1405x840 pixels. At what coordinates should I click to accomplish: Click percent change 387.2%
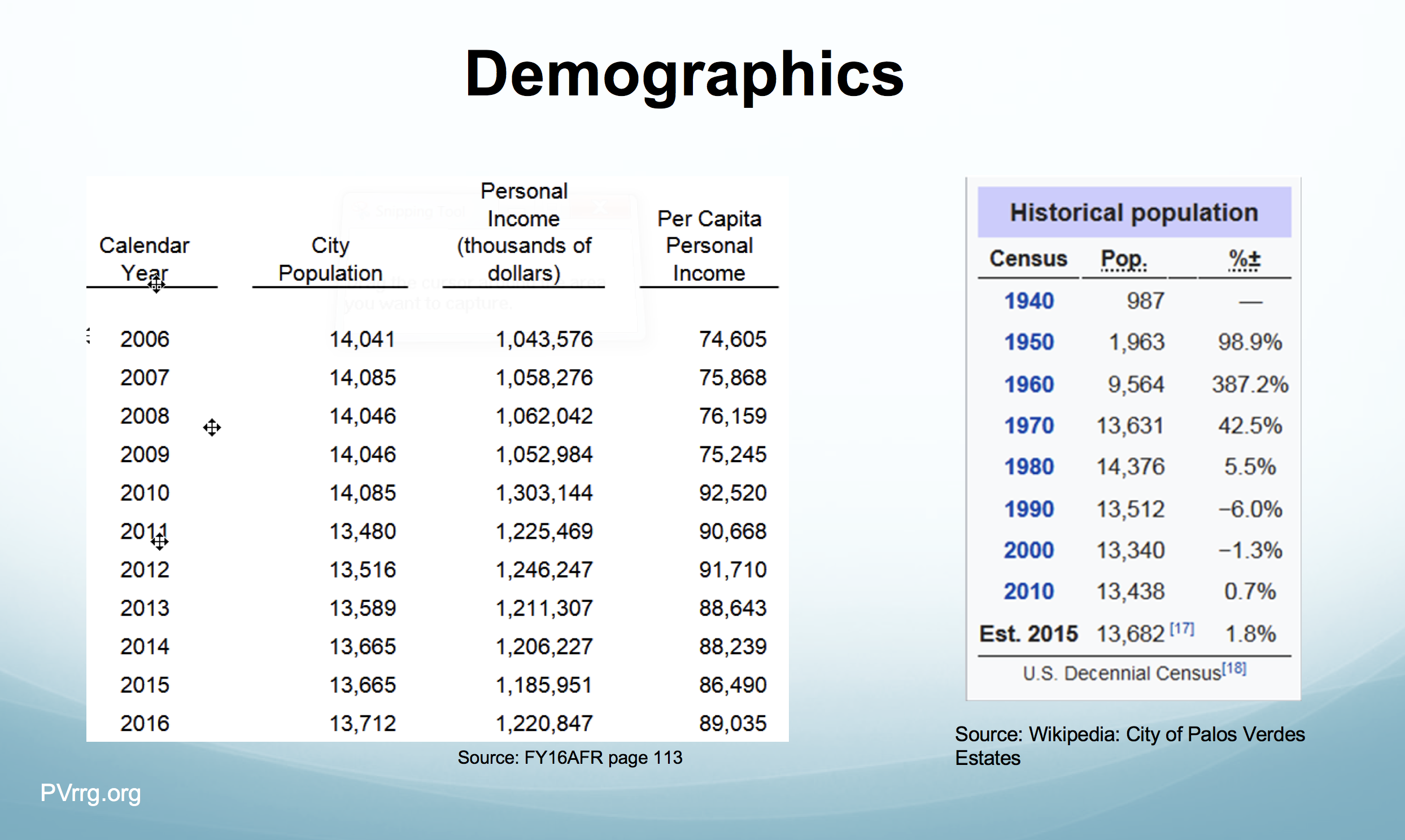1250,384
